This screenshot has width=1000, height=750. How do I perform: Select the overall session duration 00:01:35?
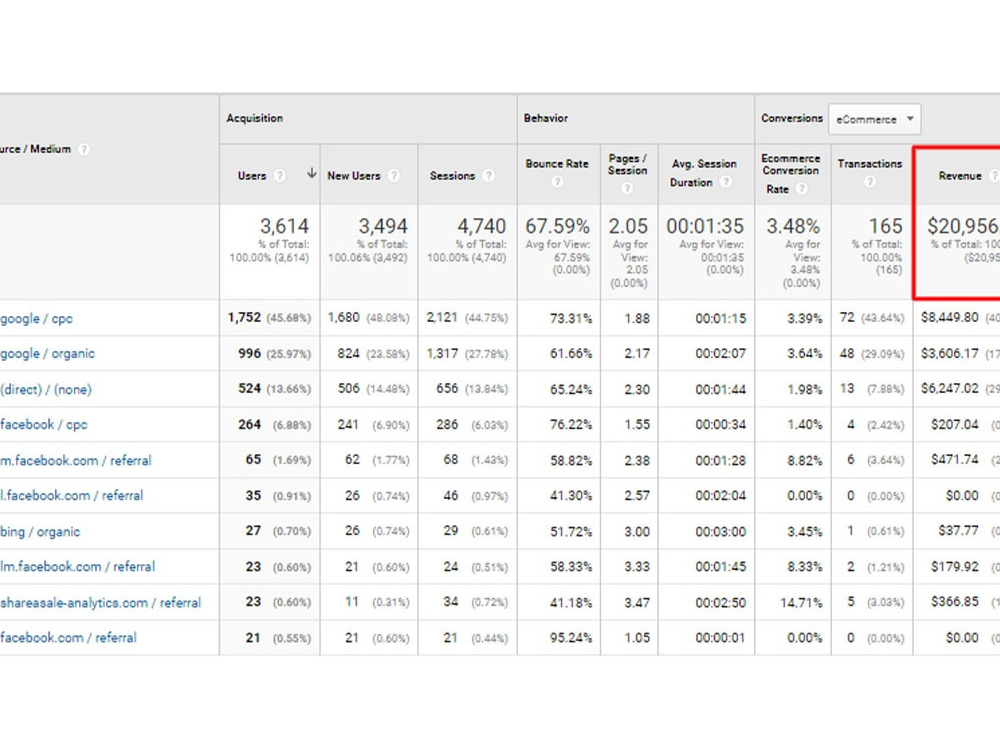(x=705, y=226)
